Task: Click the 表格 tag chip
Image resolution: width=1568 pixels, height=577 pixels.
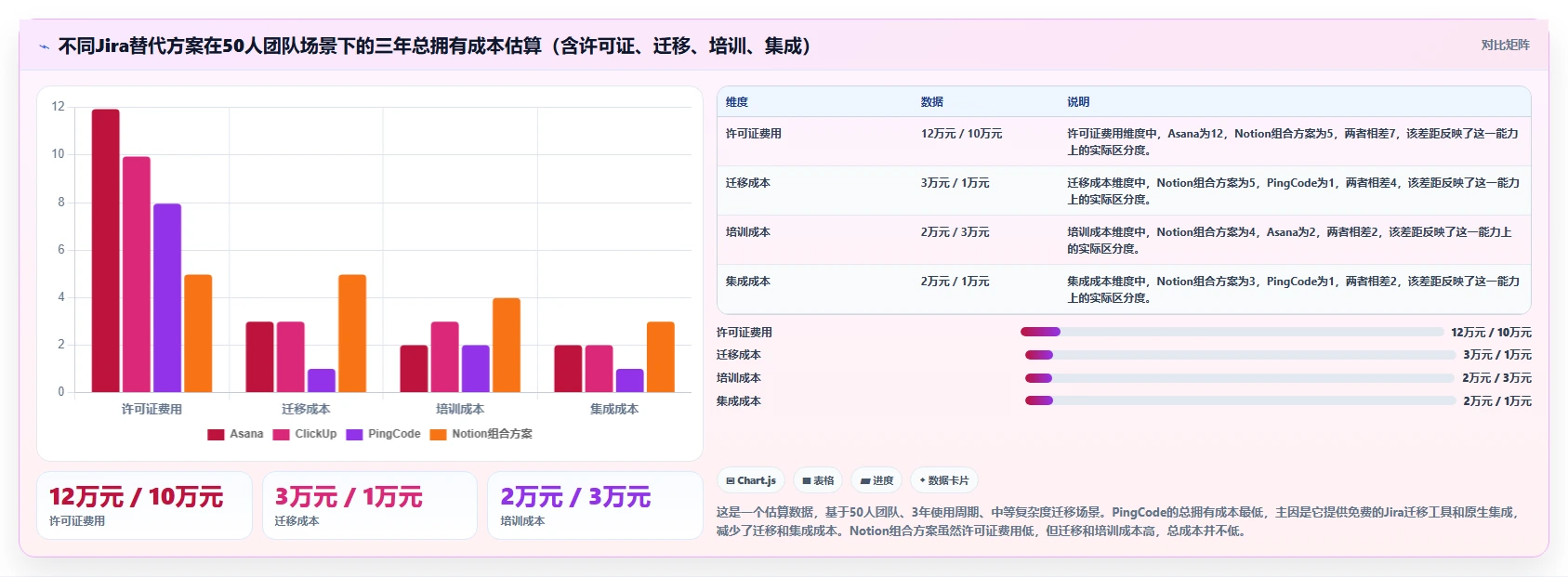Action: pos(818,480)
